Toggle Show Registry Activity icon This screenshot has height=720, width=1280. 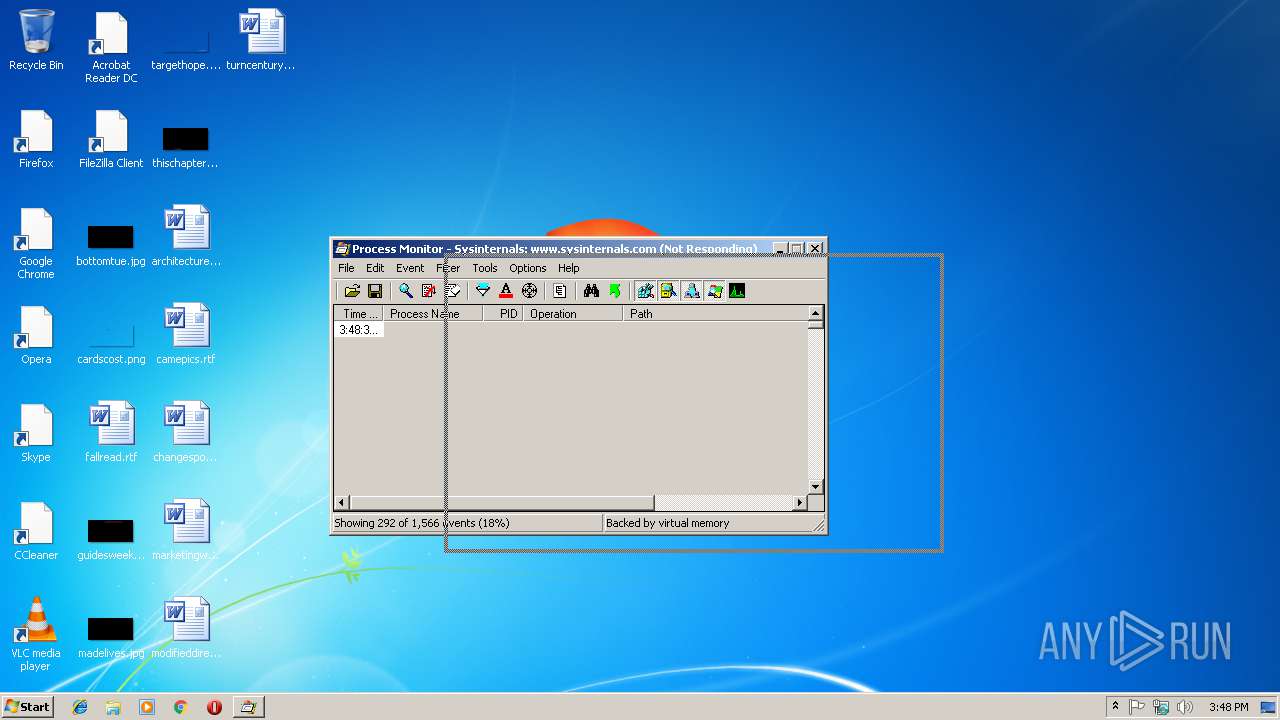click(x=645, y=291)
